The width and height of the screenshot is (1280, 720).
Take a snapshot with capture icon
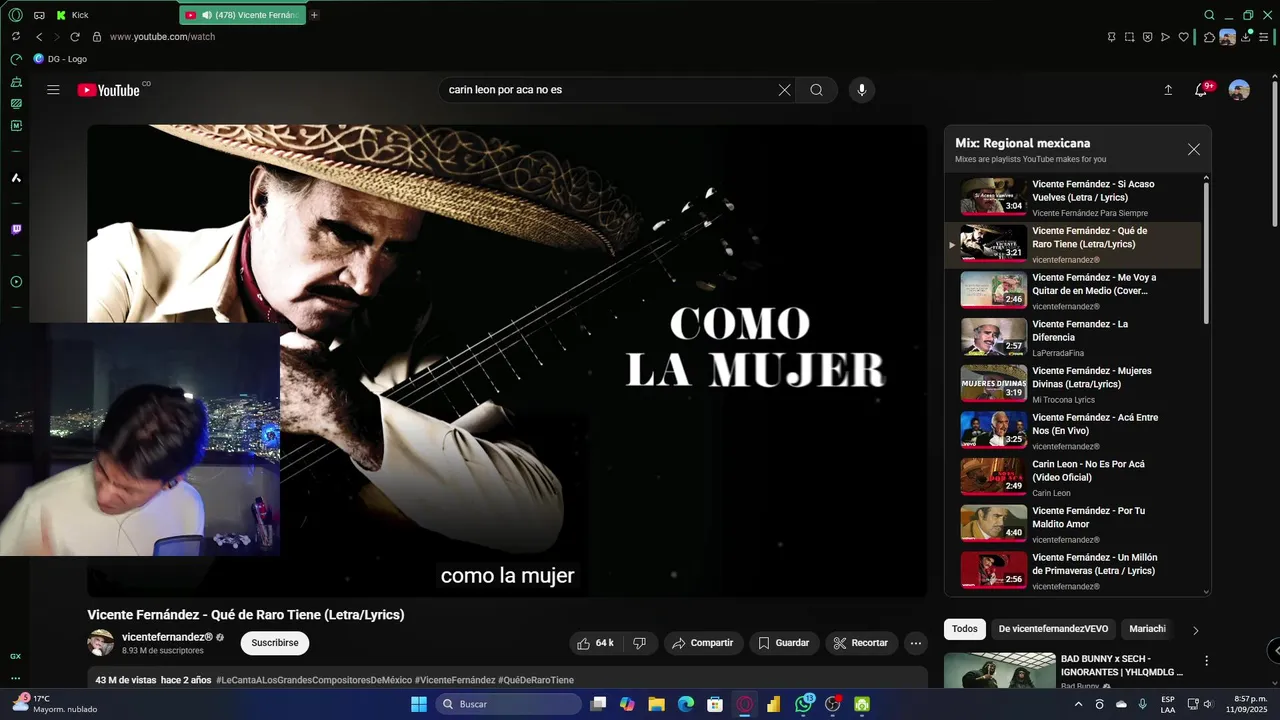[1129, 37]
